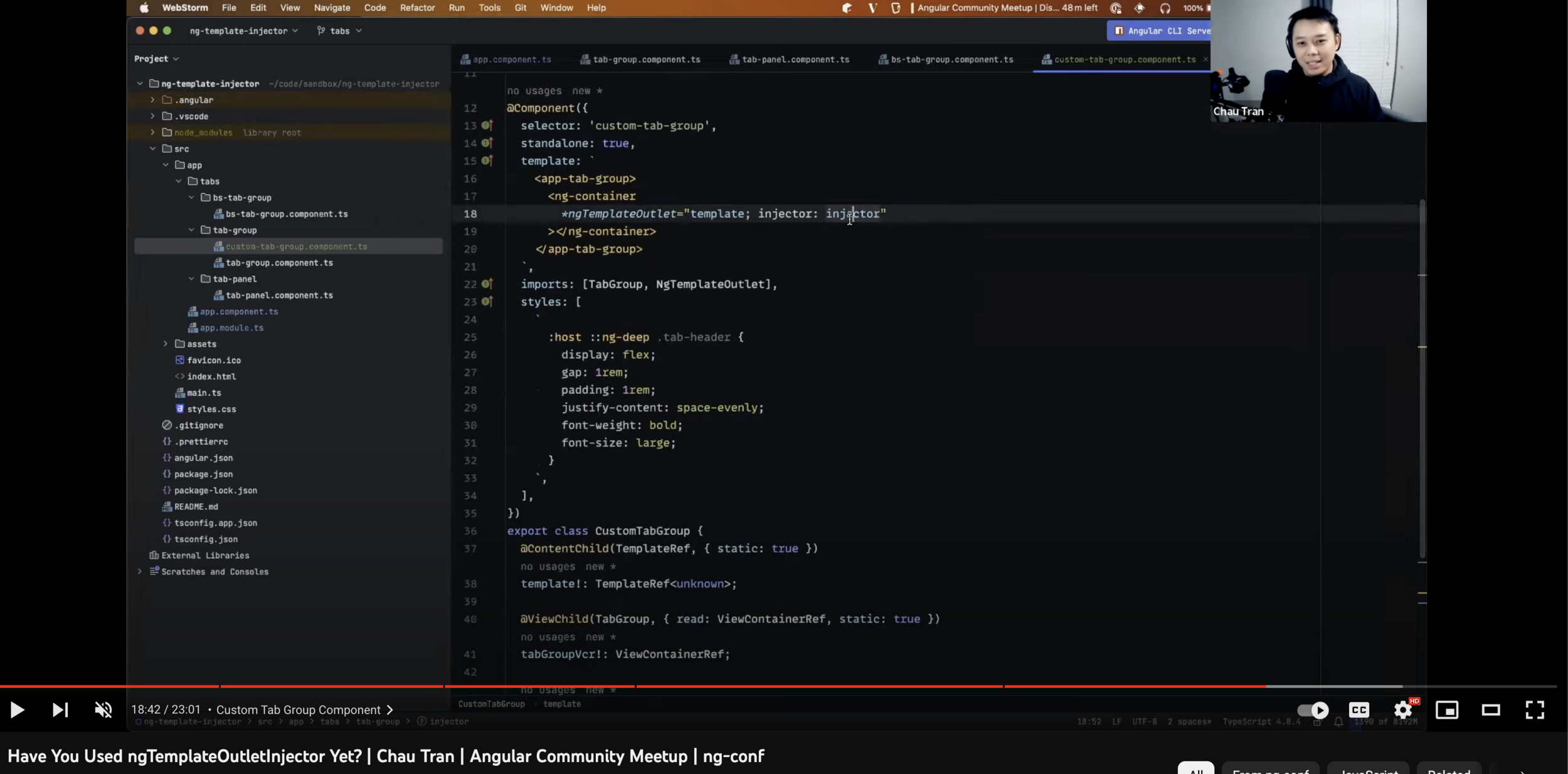Viewport: 1568px width, 774px height.
Task: Collapse the tab-panel folder
Action: (x=191, y=279)
